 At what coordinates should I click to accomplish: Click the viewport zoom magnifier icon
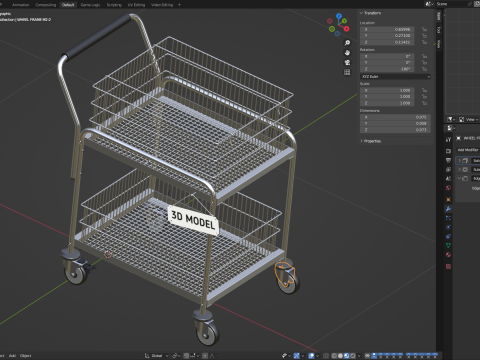click(x=347, y=43)
